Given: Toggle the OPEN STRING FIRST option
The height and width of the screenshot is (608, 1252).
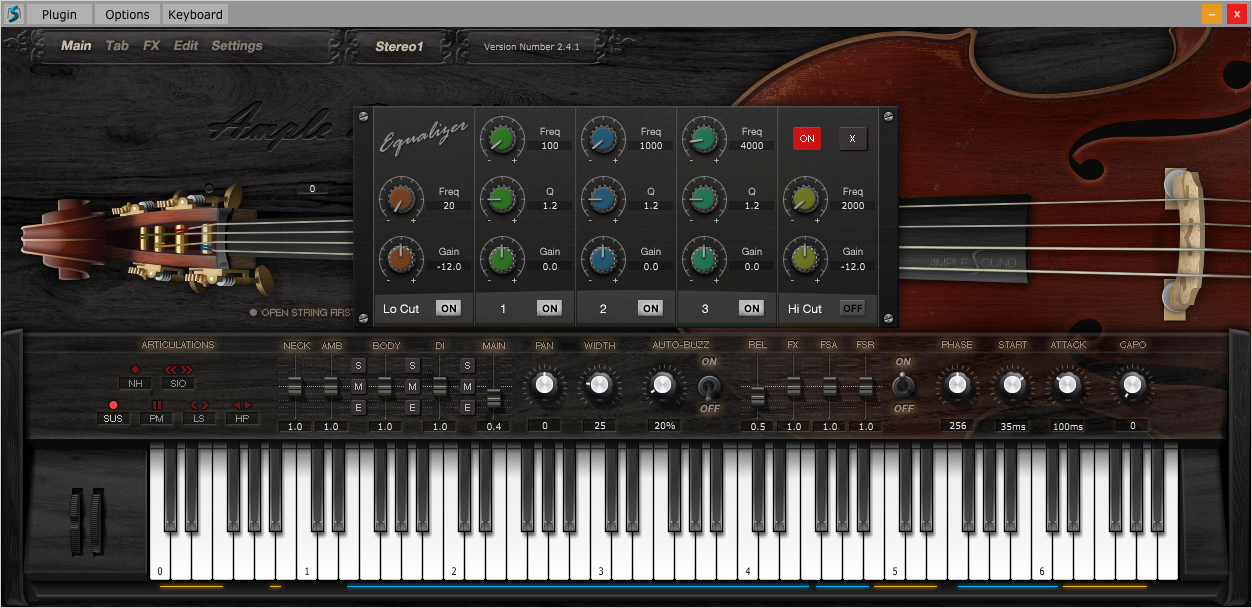Looking at the screenshot, I should coord(301,313).
